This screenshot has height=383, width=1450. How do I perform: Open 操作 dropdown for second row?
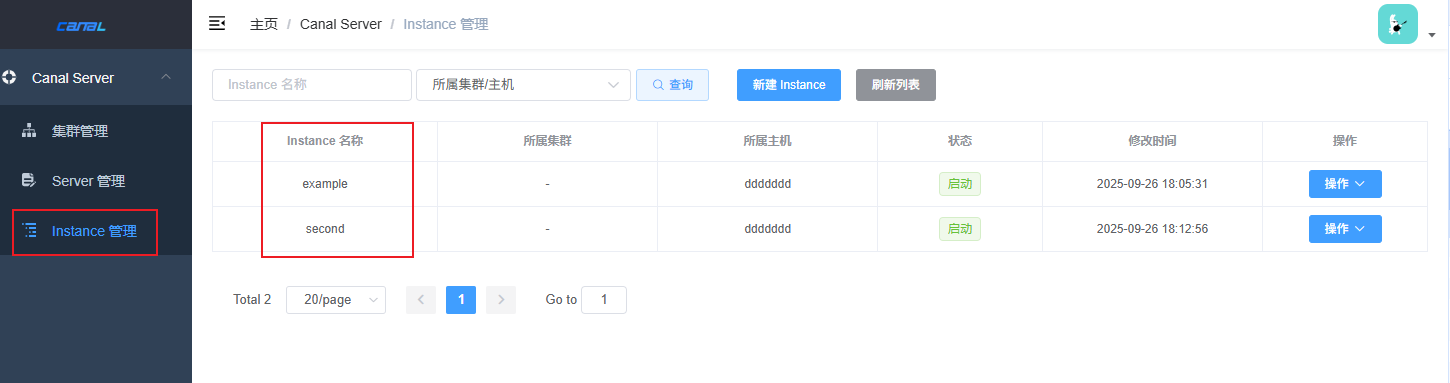[1345, 229]
